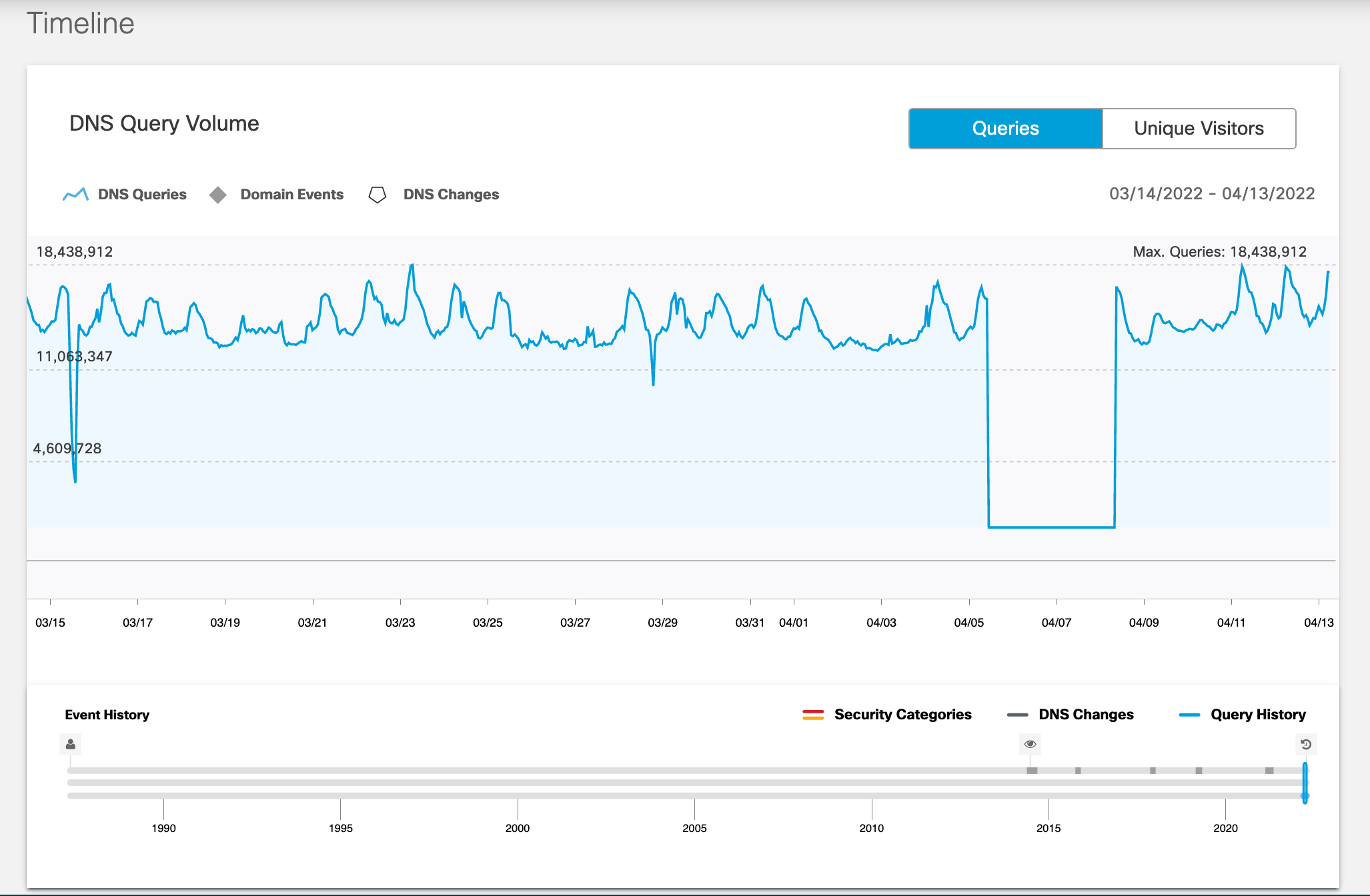Click the Domain Events diamond legend icon
The height and width of the screenshot is (896, 1370).
pos(218,195)
